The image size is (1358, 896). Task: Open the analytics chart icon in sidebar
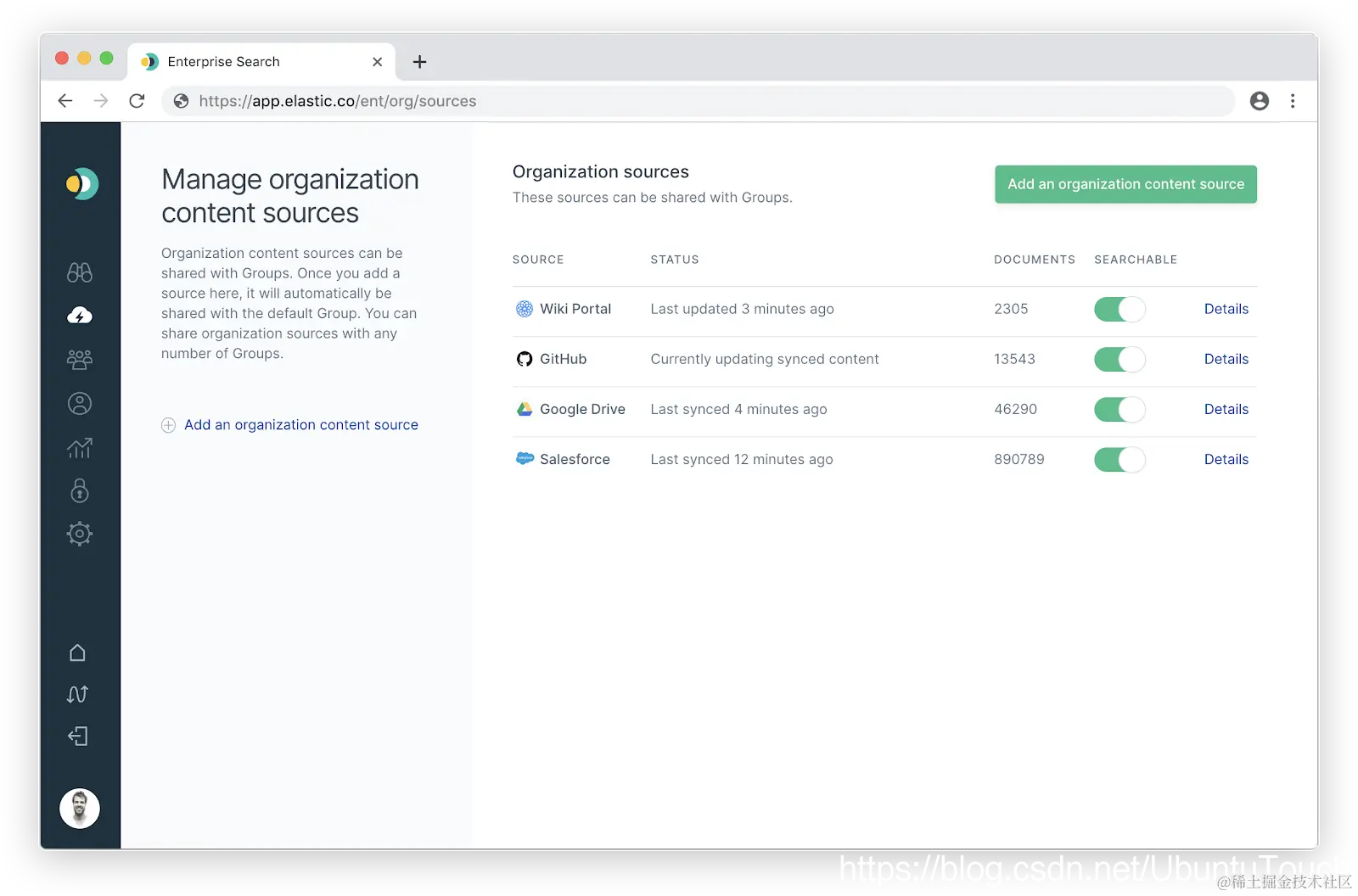click(80, 447)
